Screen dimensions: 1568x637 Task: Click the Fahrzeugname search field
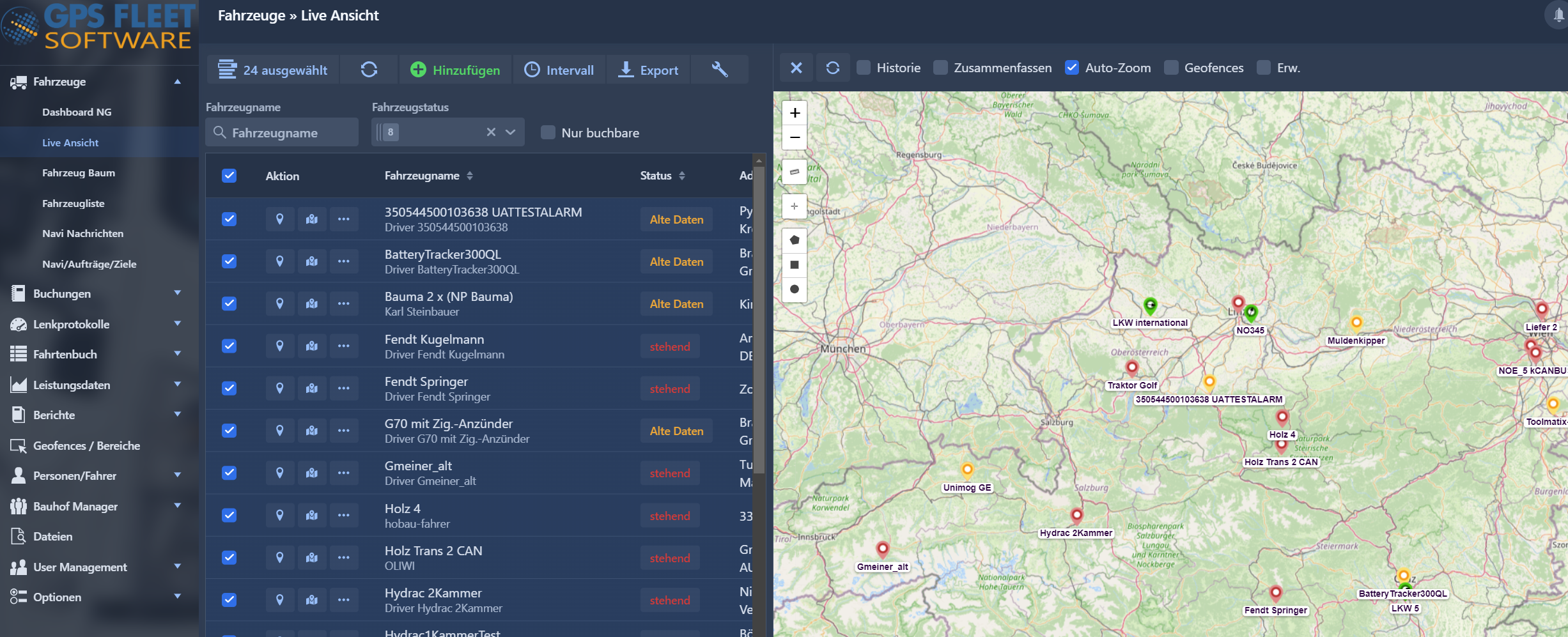coord(282,133)
